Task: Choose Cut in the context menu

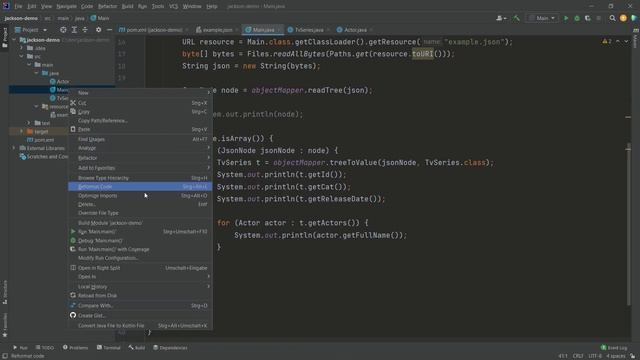Action: (x=140, y=103)
